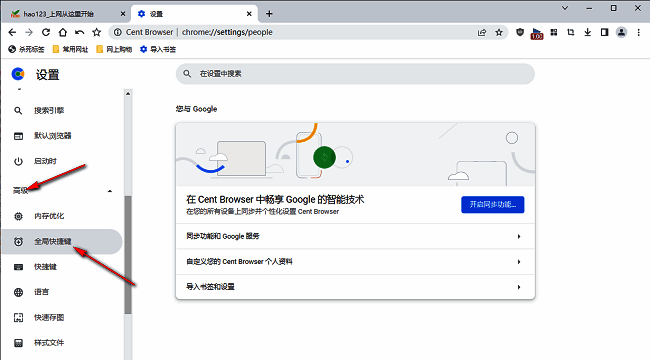Expand 导入书签和设置 row arrow

[x=519, y=287]
